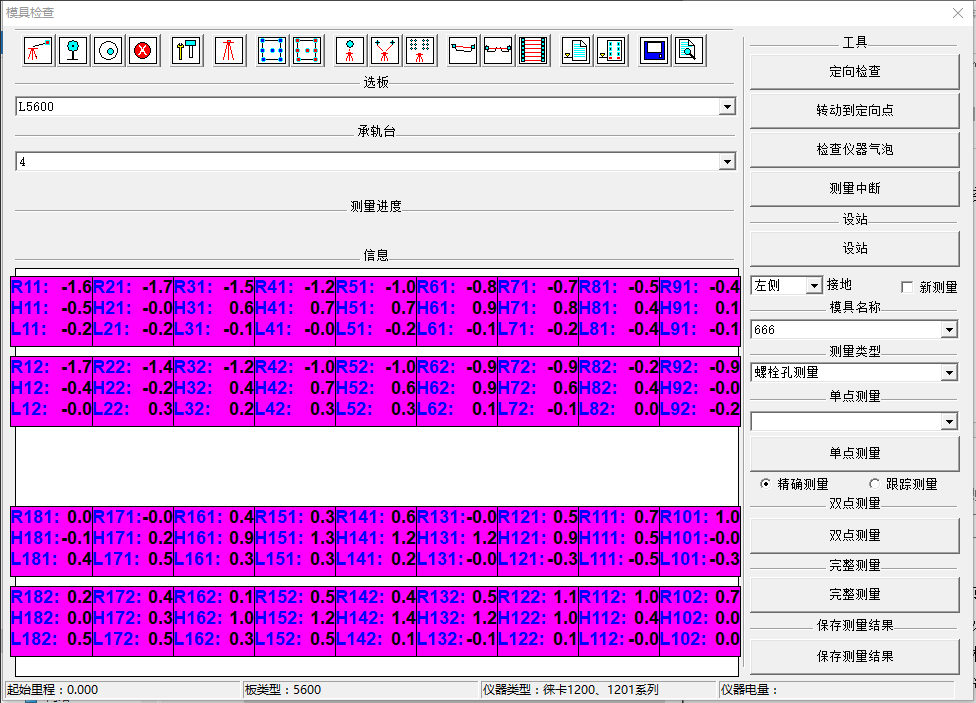Click the 检查仪器气泡 button
Viewport: 976px width, 703px height.
pyautogui.click(x=854, y=149)
